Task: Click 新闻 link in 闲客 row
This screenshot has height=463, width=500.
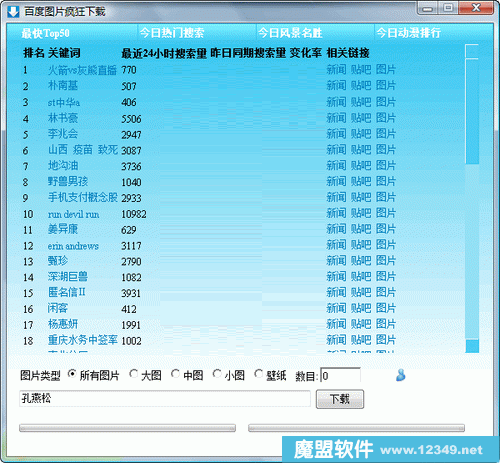Action: pyautogui.click(x=336, y=308)
